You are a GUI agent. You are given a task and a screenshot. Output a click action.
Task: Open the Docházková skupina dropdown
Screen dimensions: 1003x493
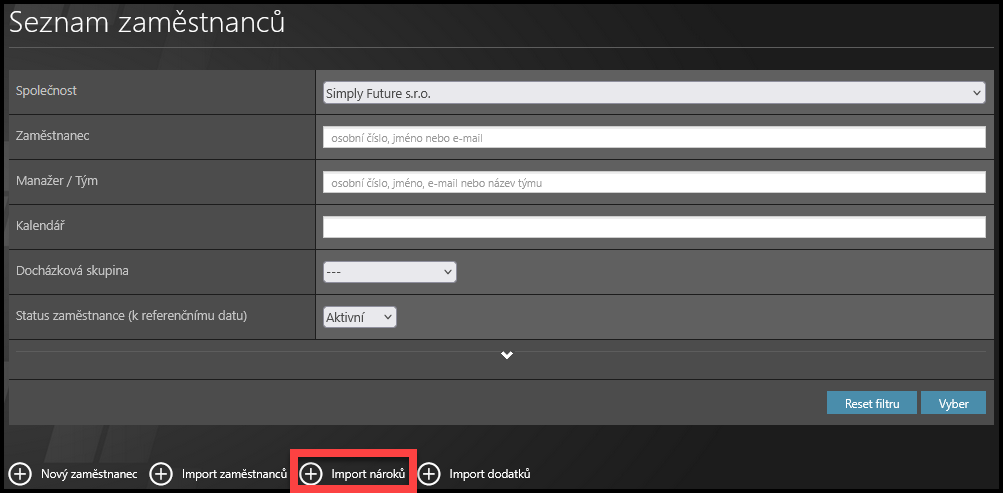(x=390, y=272)
